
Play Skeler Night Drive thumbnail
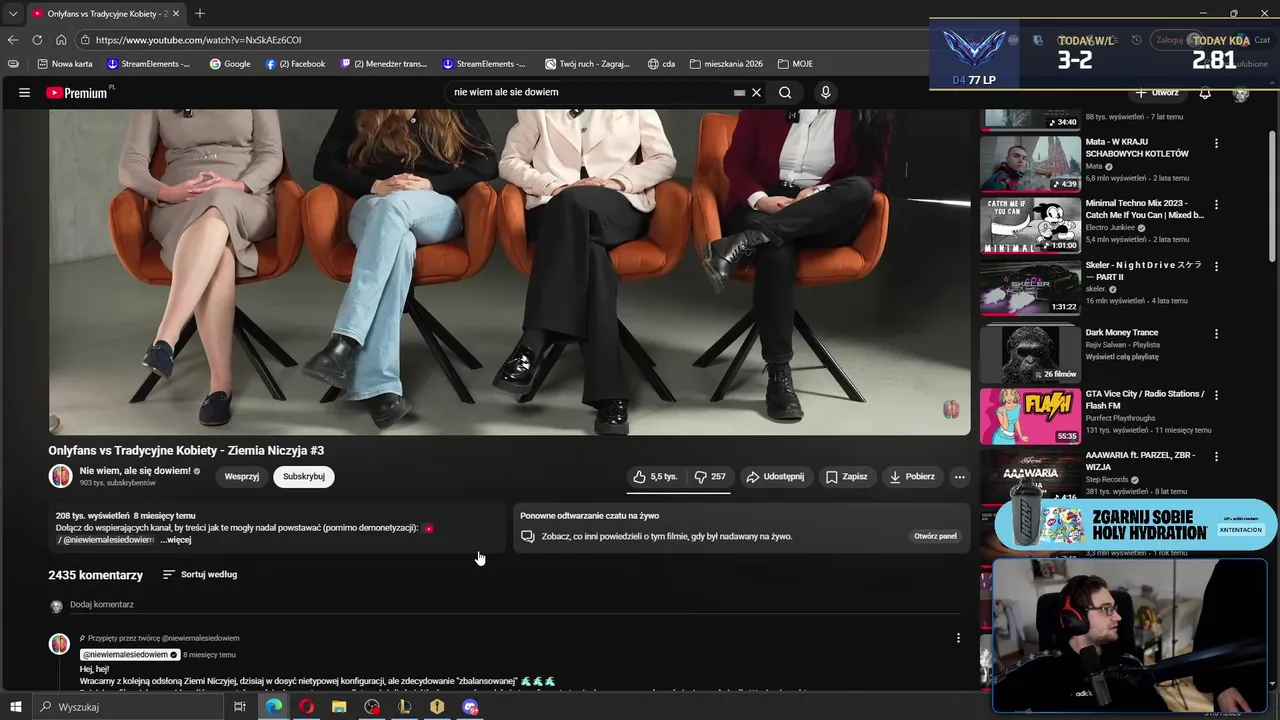[1030, 287]
